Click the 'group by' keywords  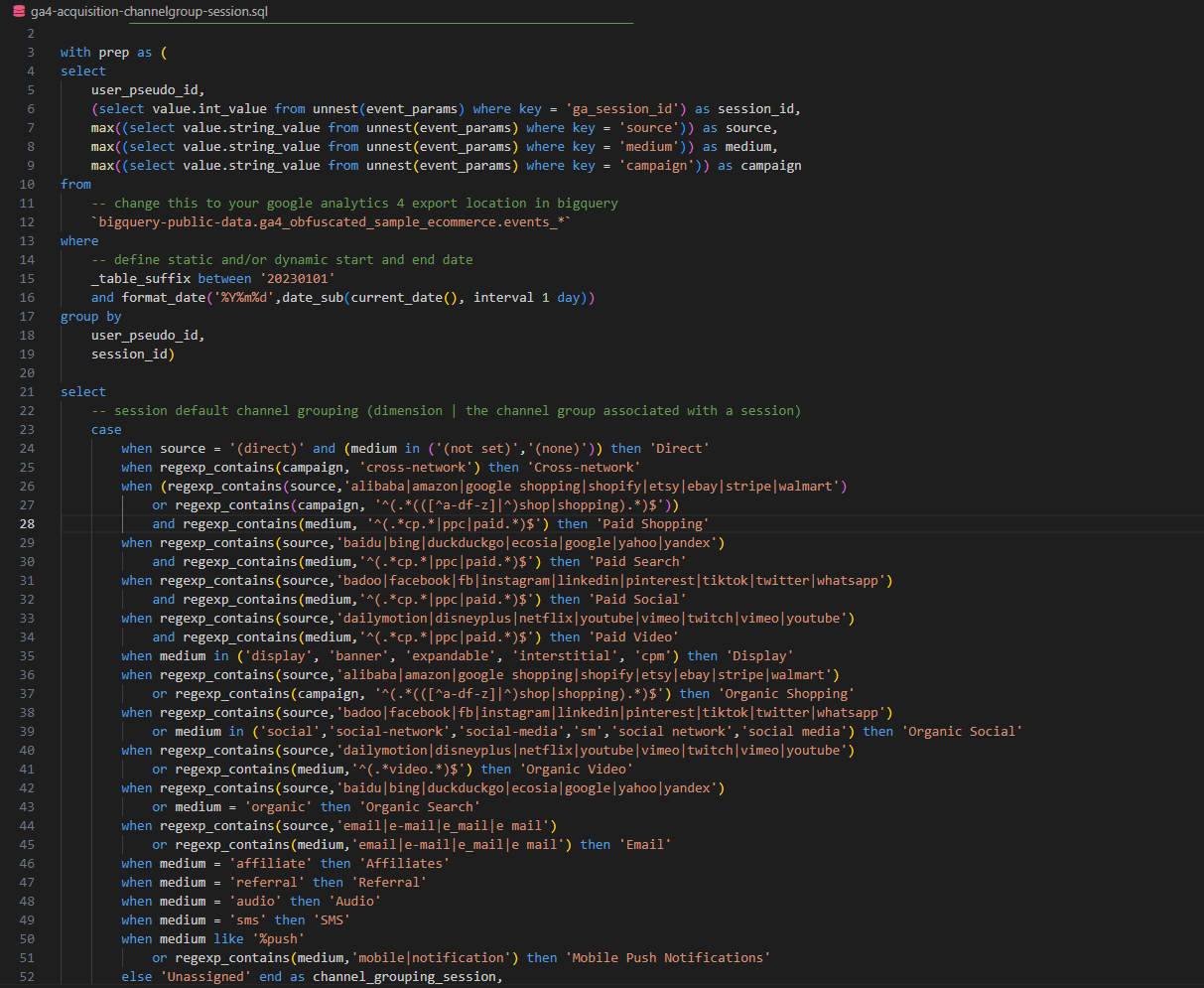pos(91,316)
